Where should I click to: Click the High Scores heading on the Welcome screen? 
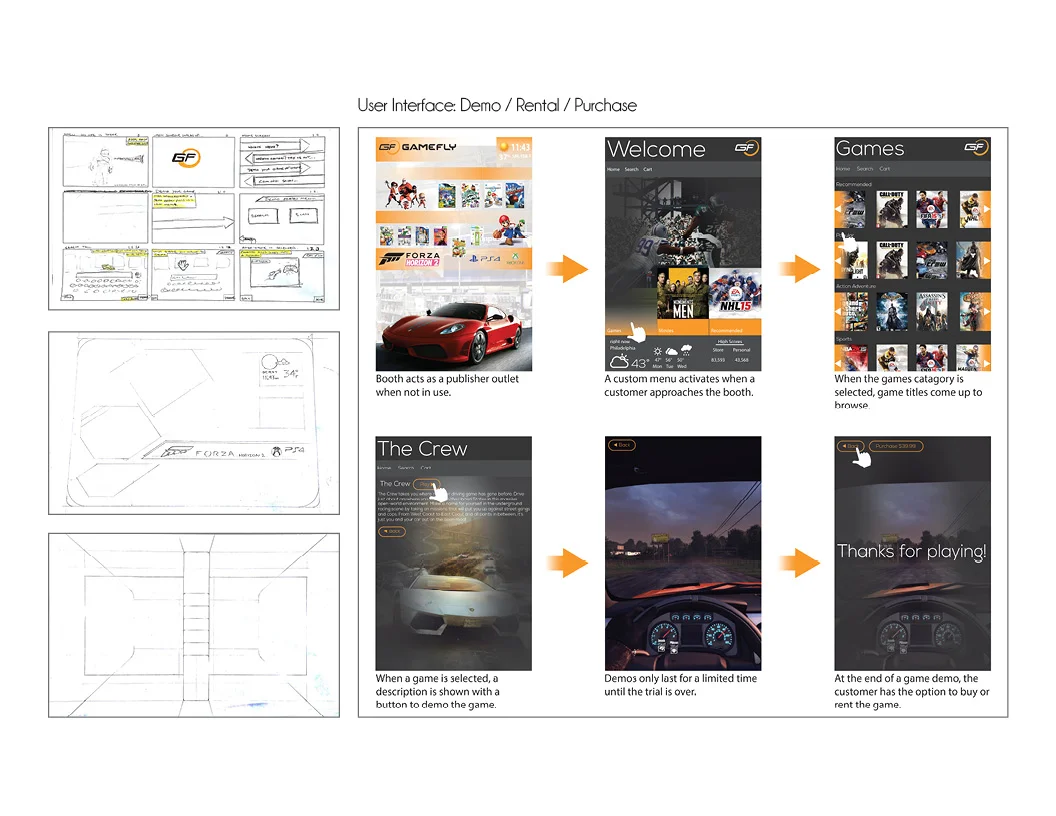click(x=730, y=342)
